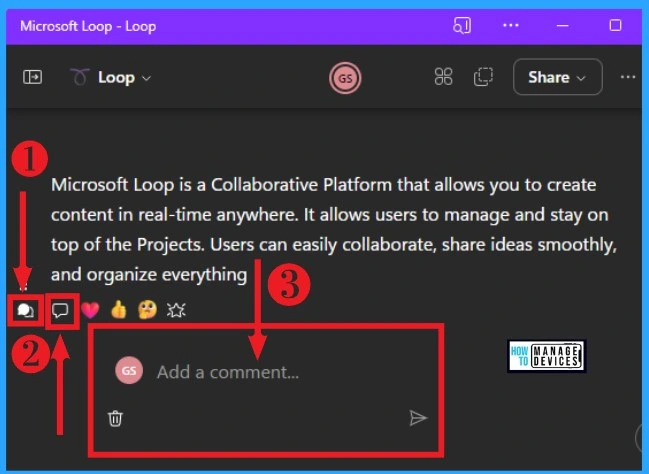Click the copy component icon
The width and height of the screenshot is (649, 474).
pos(483,77)
